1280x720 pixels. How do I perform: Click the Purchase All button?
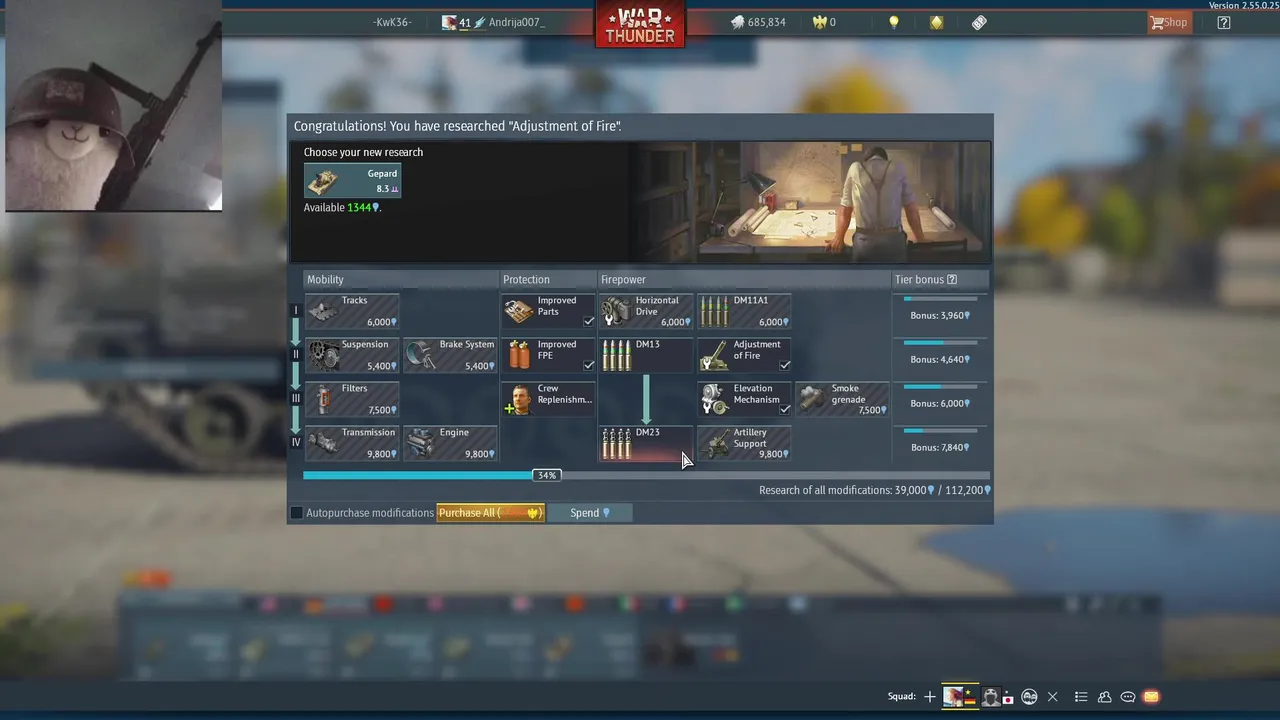pos(490,513)
